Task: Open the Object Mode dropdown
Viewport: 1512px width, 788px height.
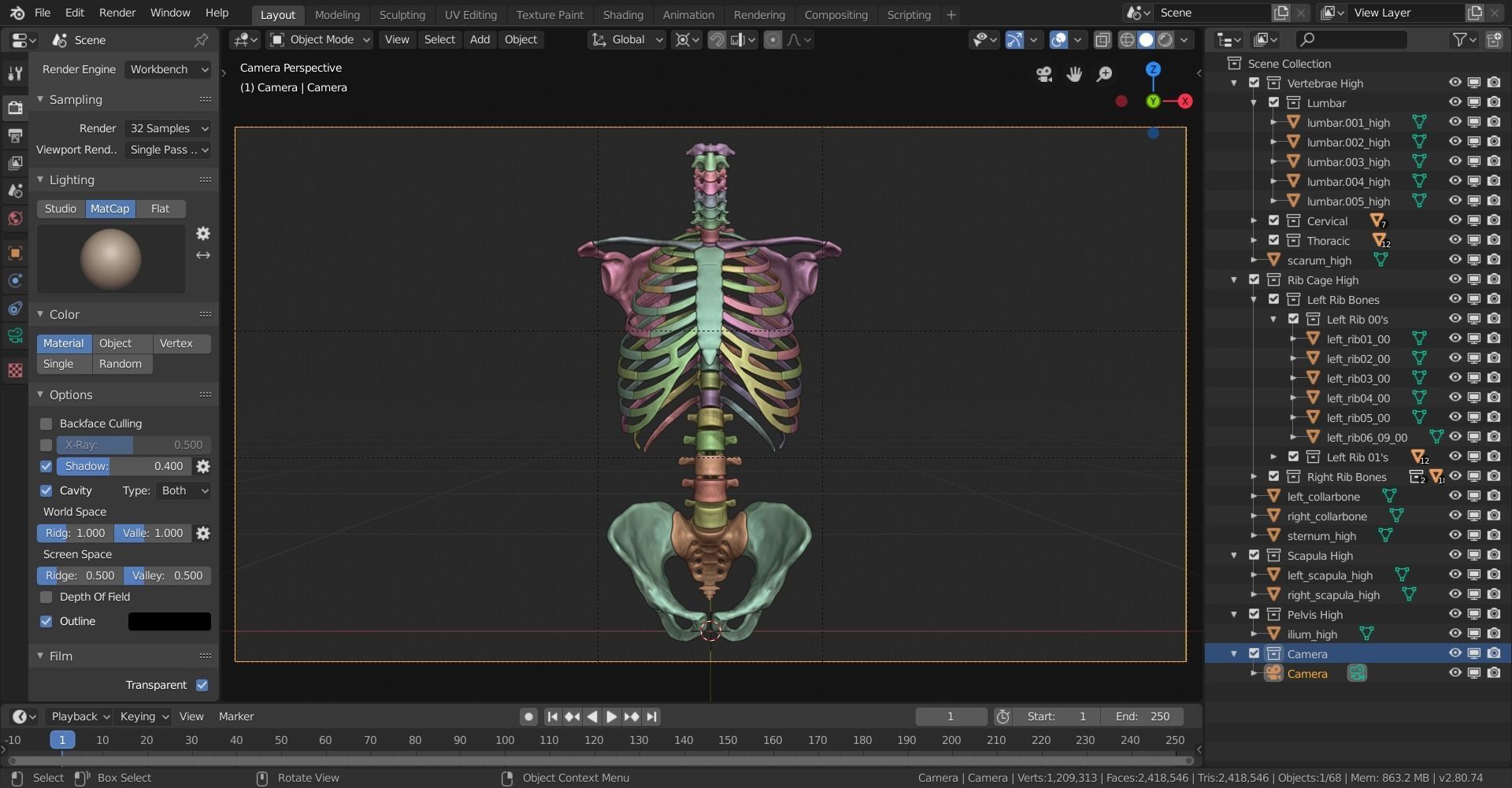Action: click(320, 39)
